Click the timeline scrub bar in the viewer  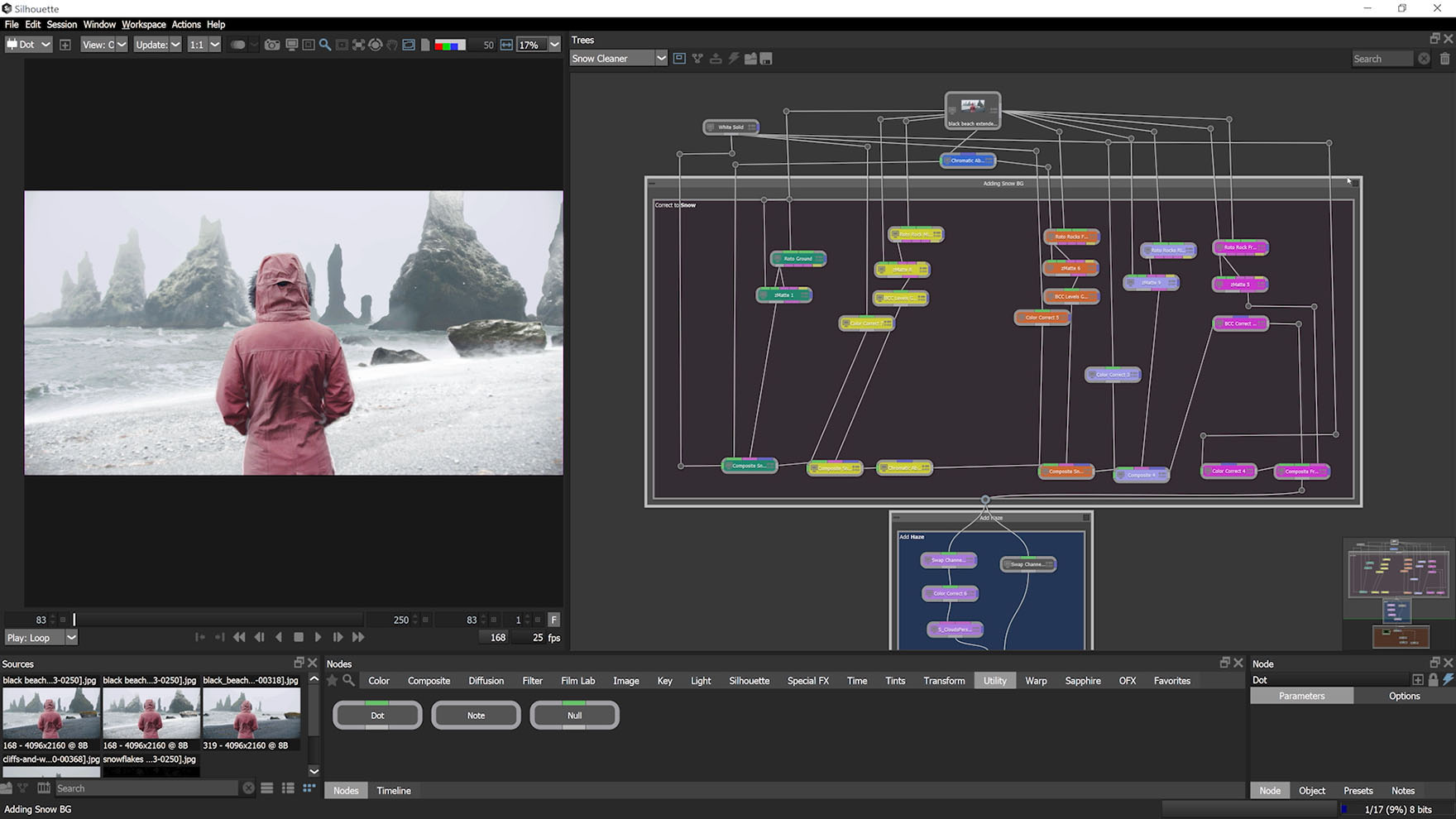[x=218, y=620]
